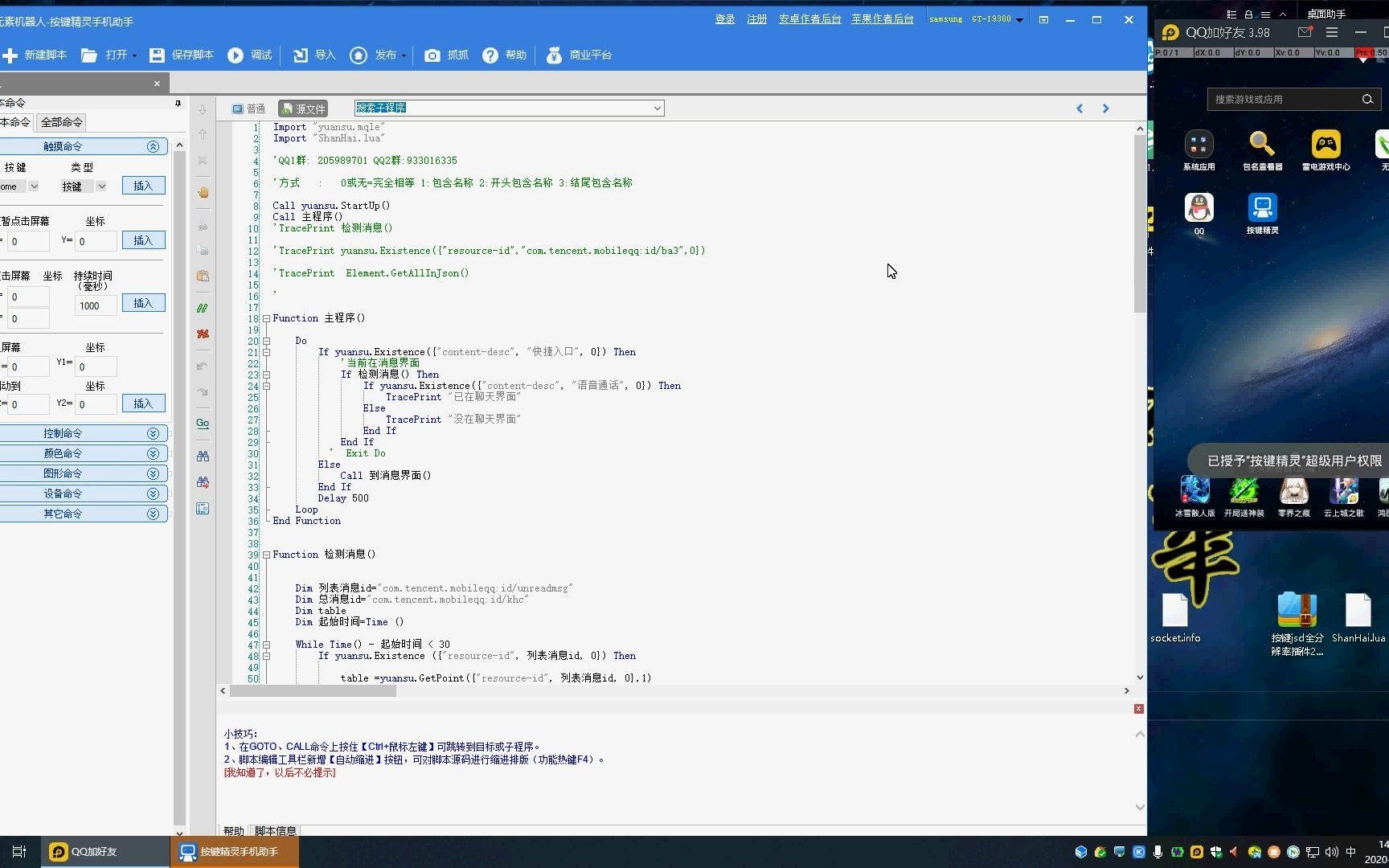Click the undo arrow in editor sidebar

(x=203, y=366)
